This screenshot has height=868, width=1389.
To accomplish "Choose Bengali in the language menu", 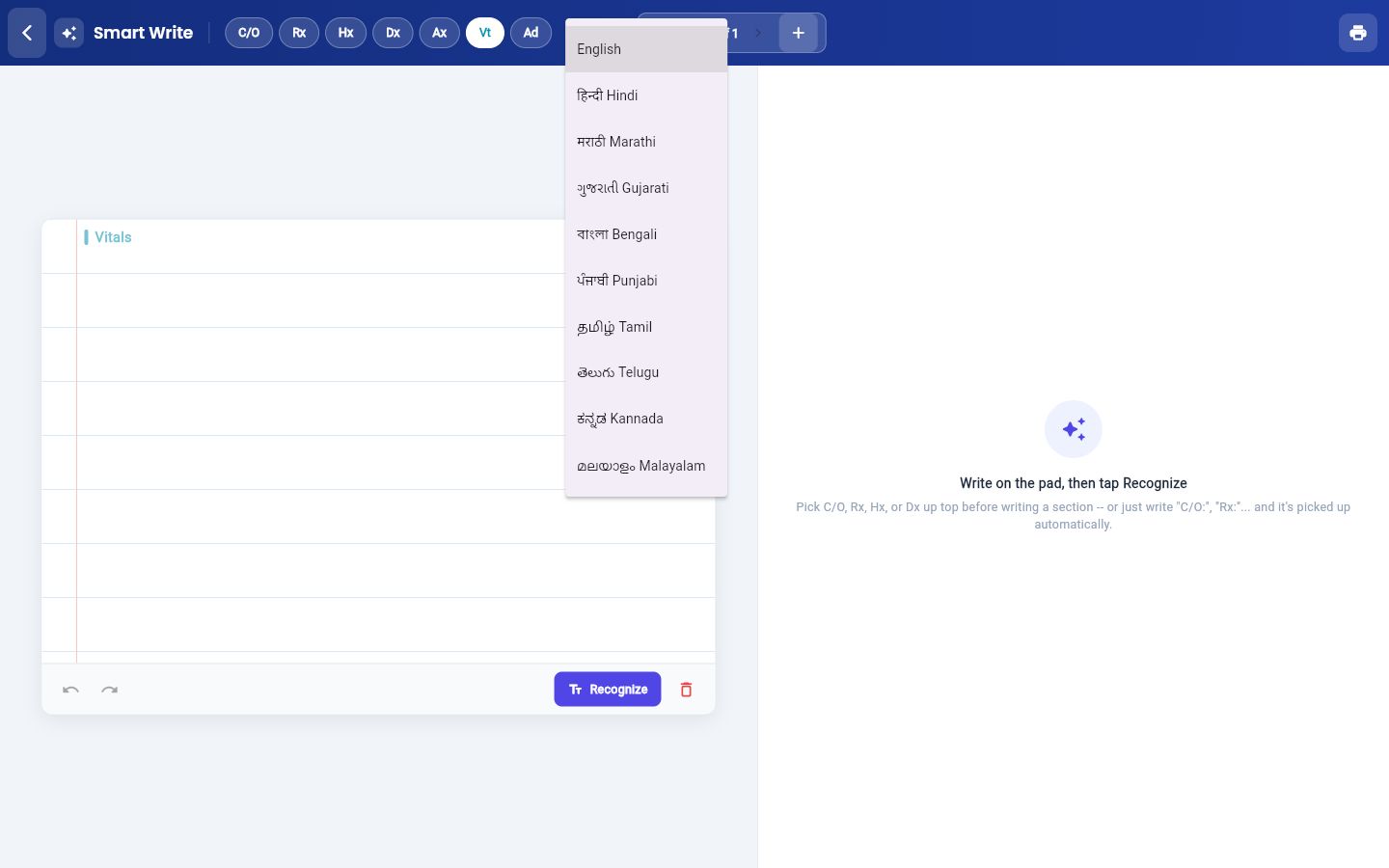I will coord(646,234).
